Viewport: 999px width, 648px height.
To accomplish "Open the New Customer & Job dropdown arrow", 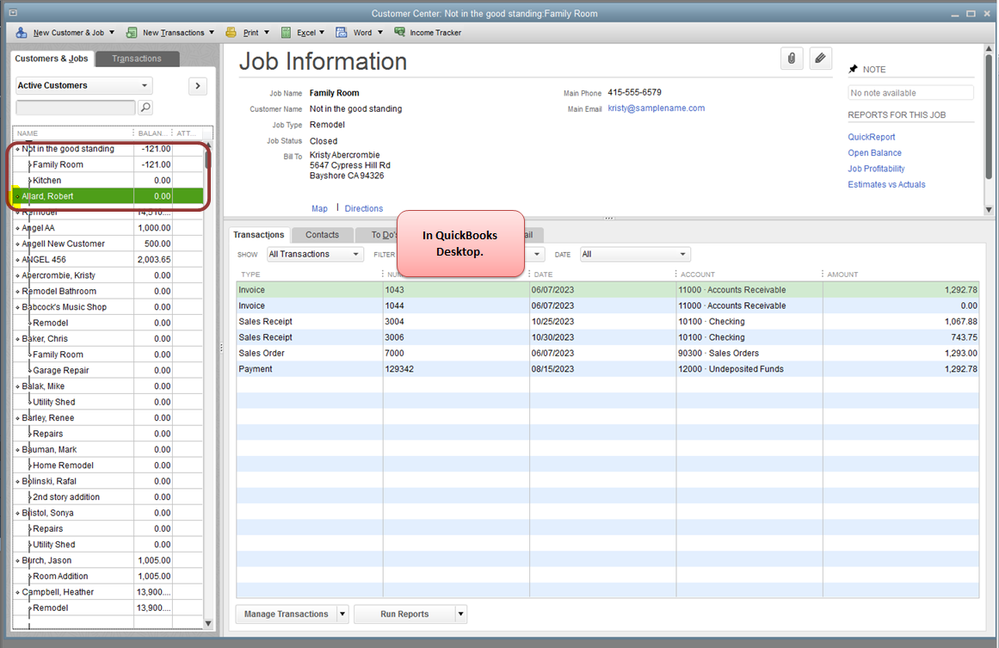I will (x=111, y=32).
